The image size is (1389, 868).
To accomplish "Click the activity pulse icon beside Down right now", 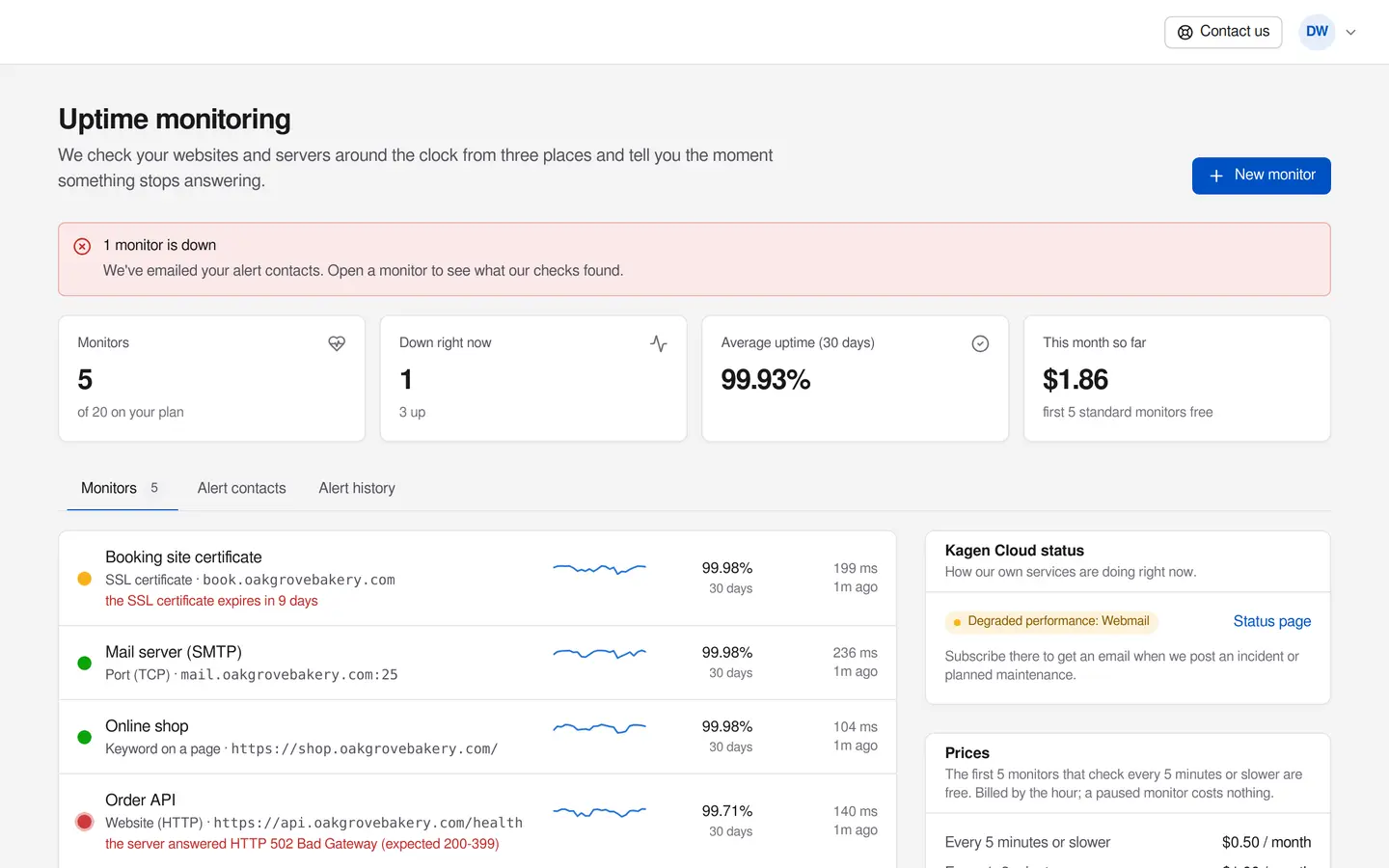I will click(659, 343).
